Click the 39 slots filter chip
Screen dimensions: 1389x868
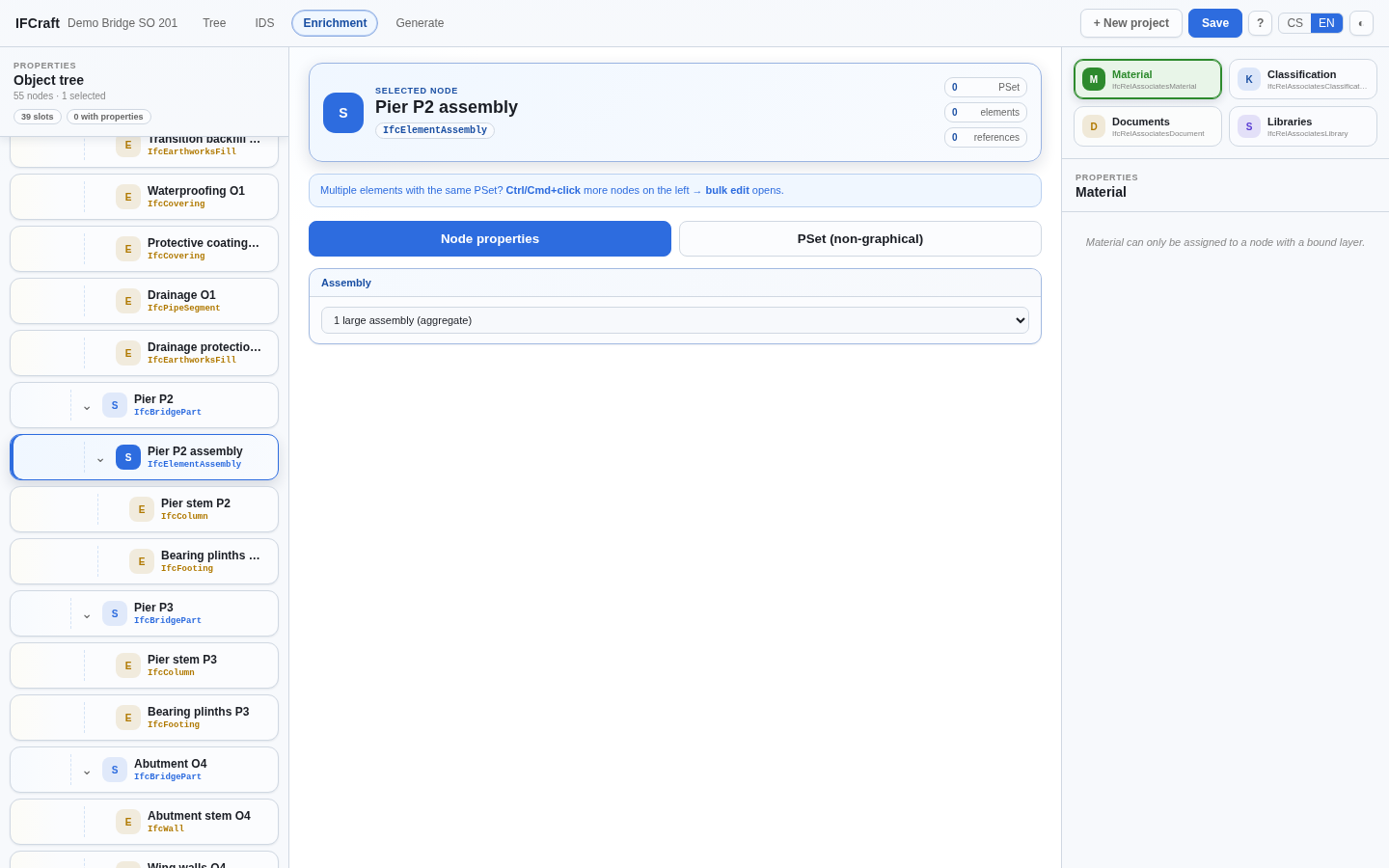click(38, 117)
